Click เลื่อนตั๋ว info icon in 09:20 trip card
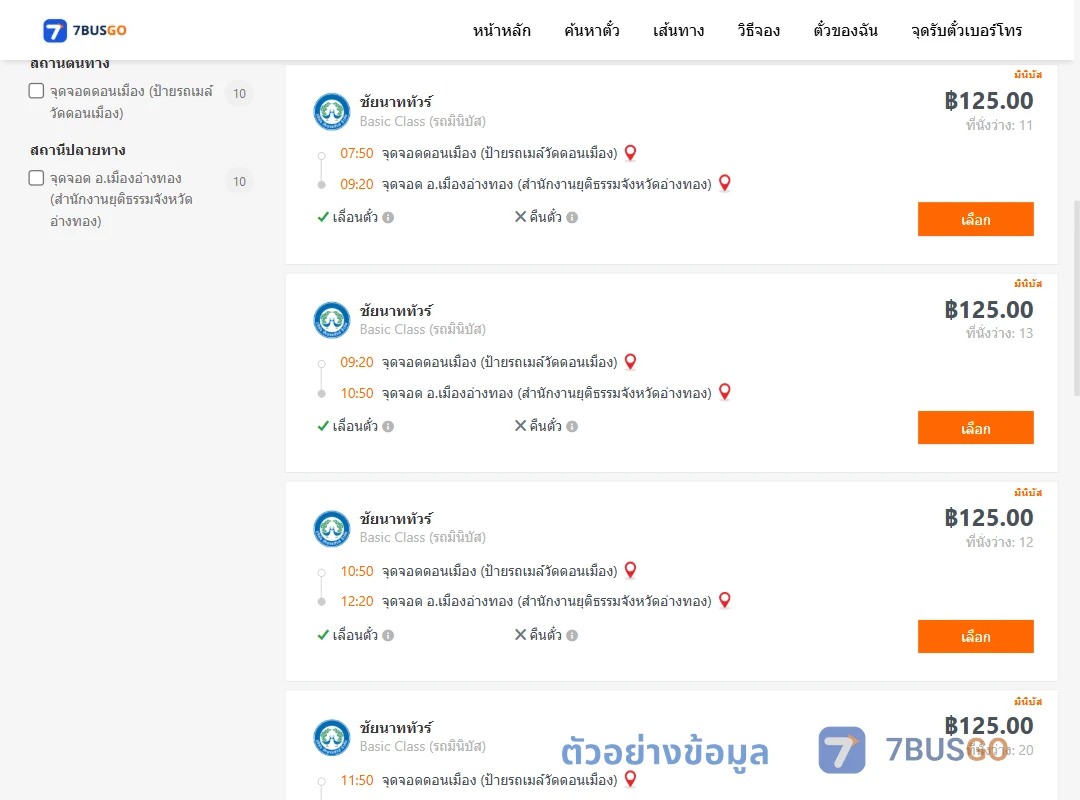Image resolution: width=1080 pixels, height=800 pixels. 388,427
